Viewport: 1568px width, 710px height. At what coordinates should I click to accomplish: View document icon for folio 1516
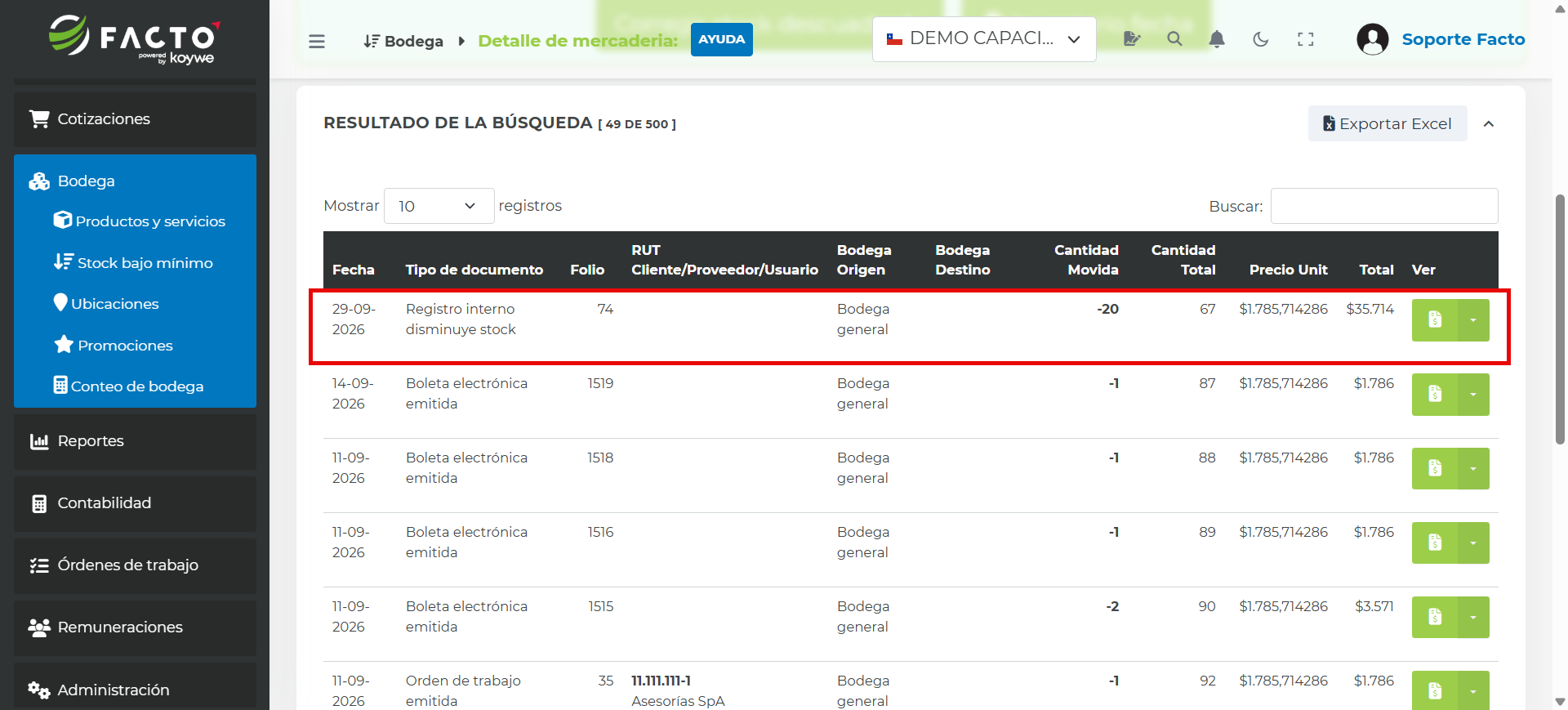1435,543
